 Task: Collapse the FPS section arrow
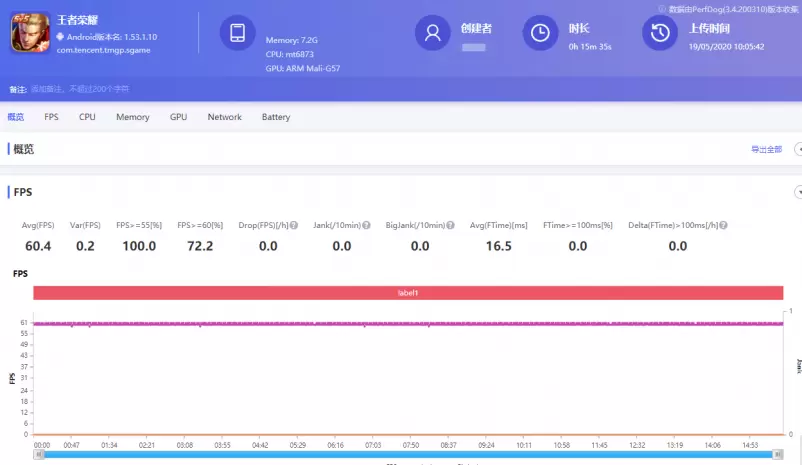pos(797,192)
